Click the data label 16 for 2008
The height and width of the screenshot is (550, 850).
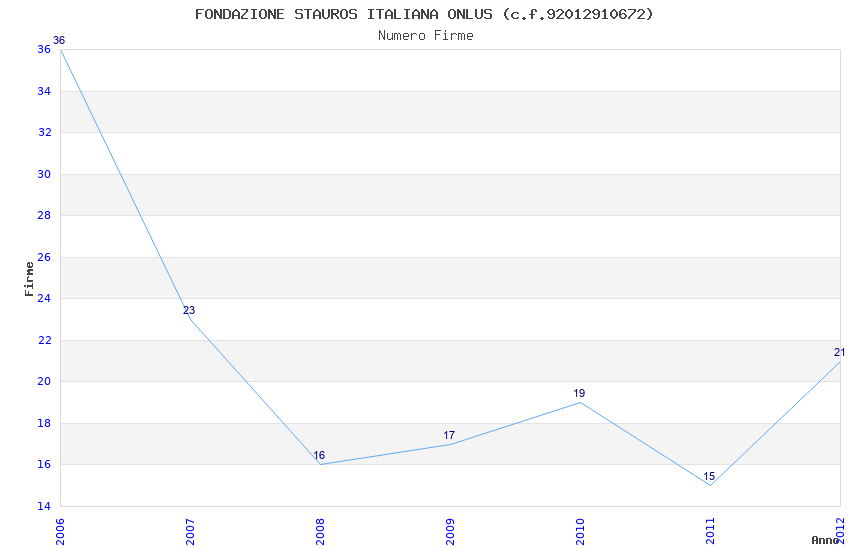pos(319,455)
